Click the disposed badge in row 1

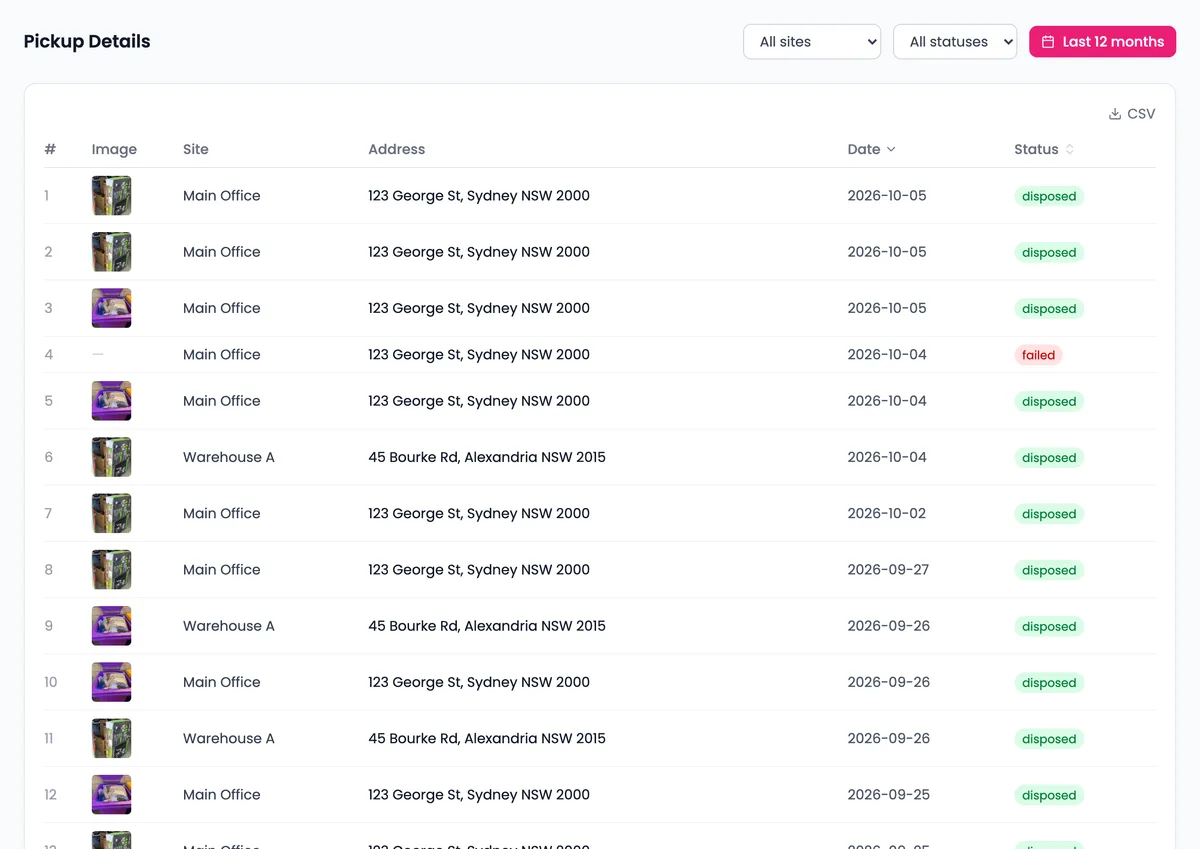[1049, 196]
